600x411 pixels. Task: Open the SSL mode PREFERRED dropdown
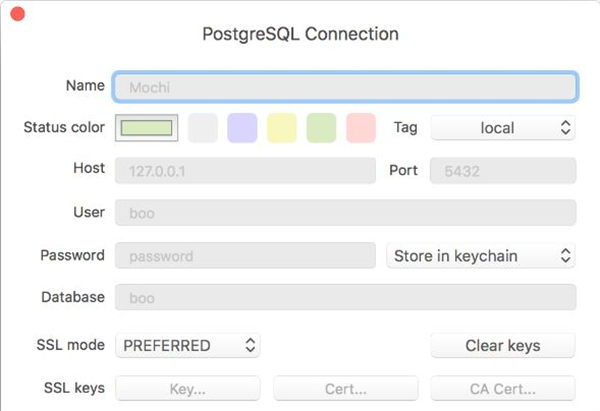(x=188, y=346)
